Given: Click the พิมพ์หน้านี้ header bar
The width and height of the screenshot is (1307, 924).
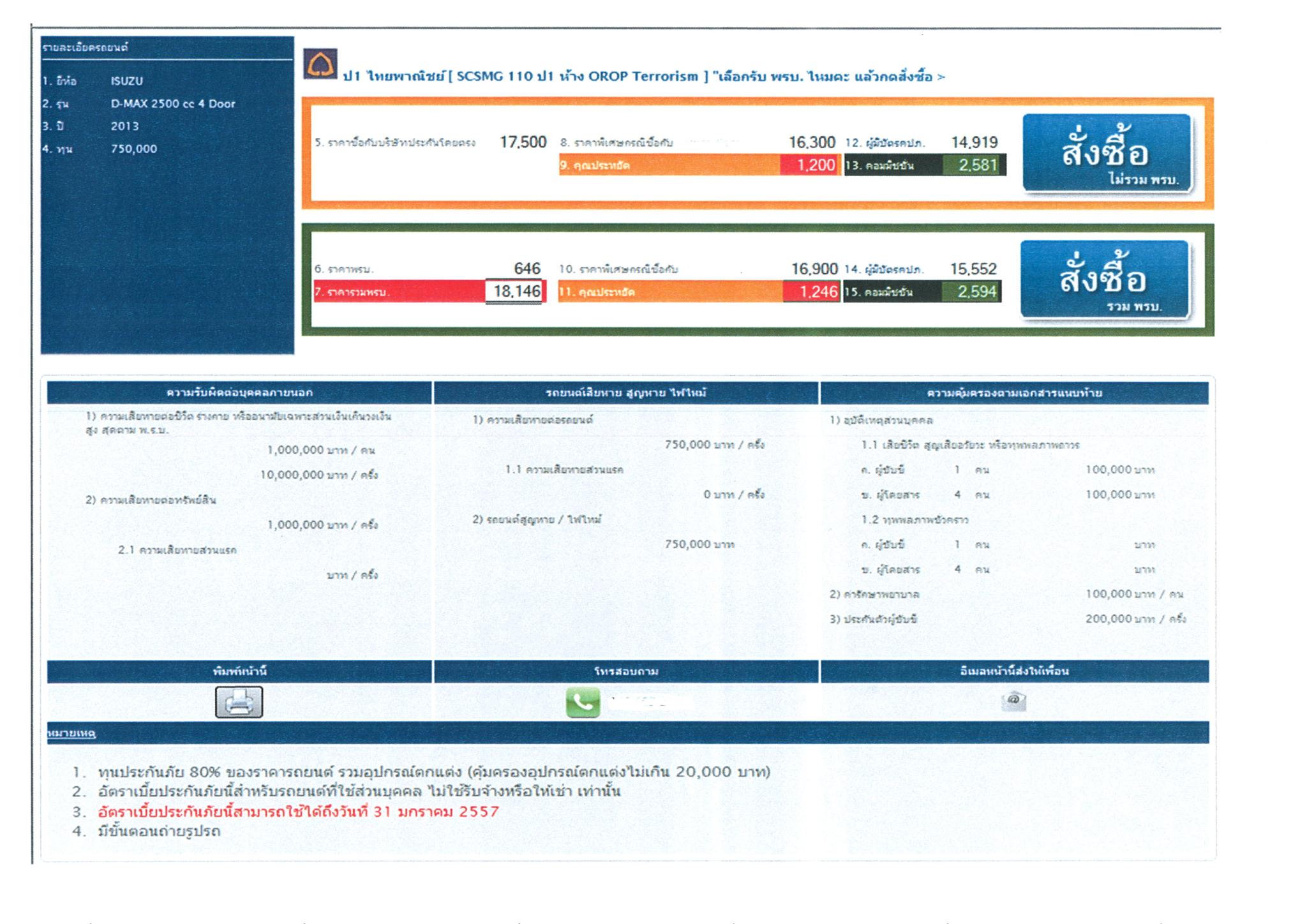Looking at the screenshot, I should (239, 671).
